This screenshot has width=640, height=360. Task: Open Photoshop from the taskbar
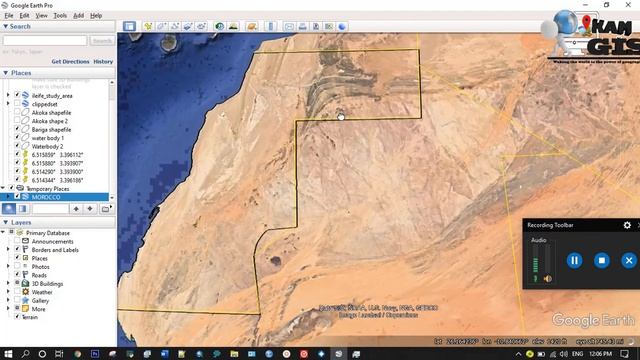[x=95, y=354]
